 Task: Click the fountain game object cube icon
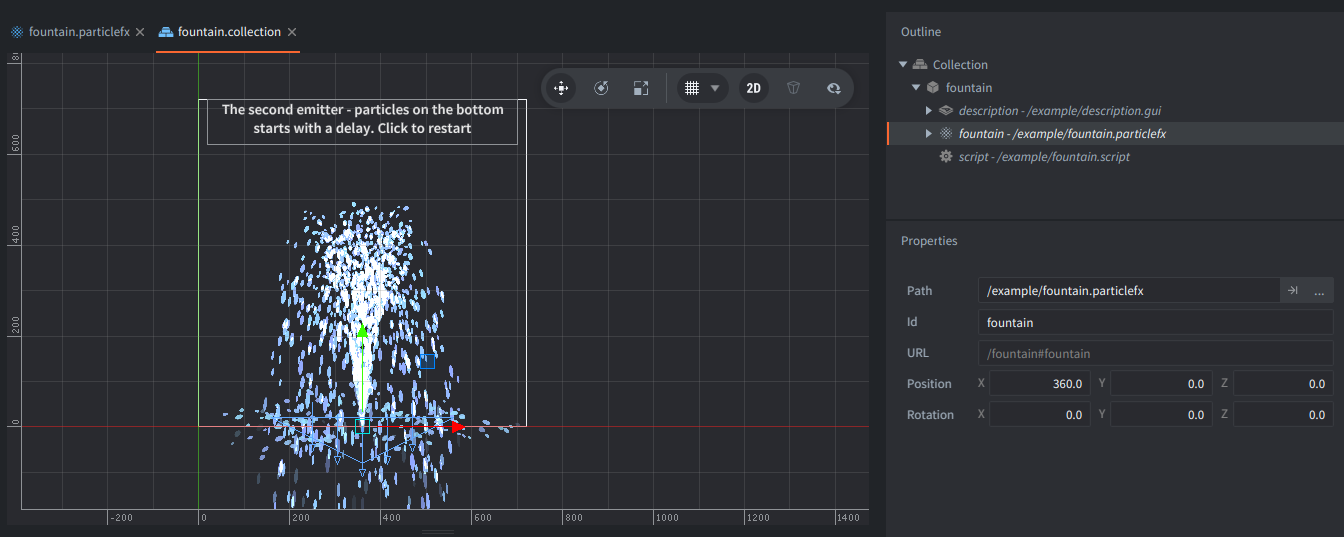[933, 88]
